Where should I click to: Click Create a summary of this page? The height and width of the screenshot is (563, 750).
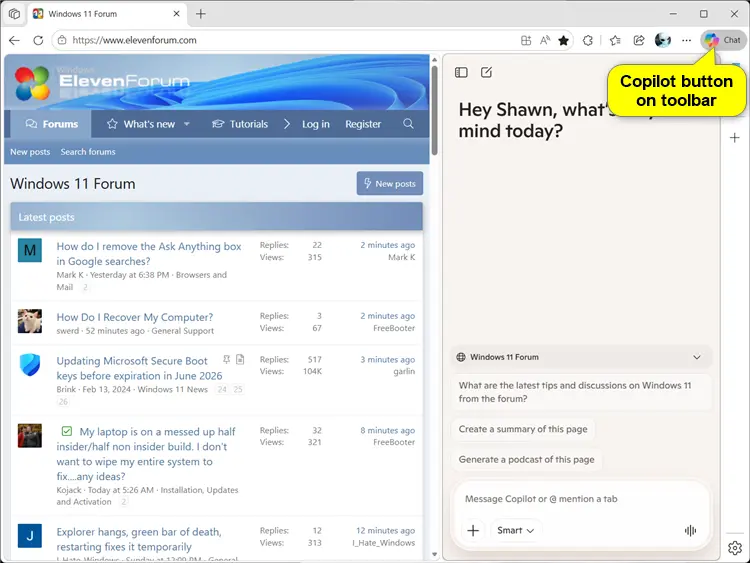pos(523,429)
